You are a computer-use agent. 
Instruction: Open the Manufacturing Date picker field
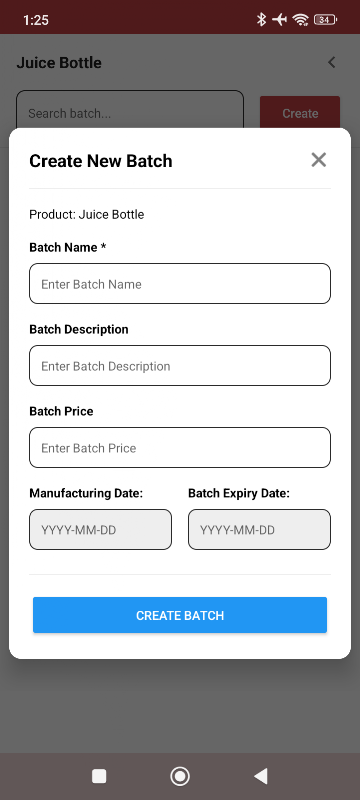pos(100,529)
